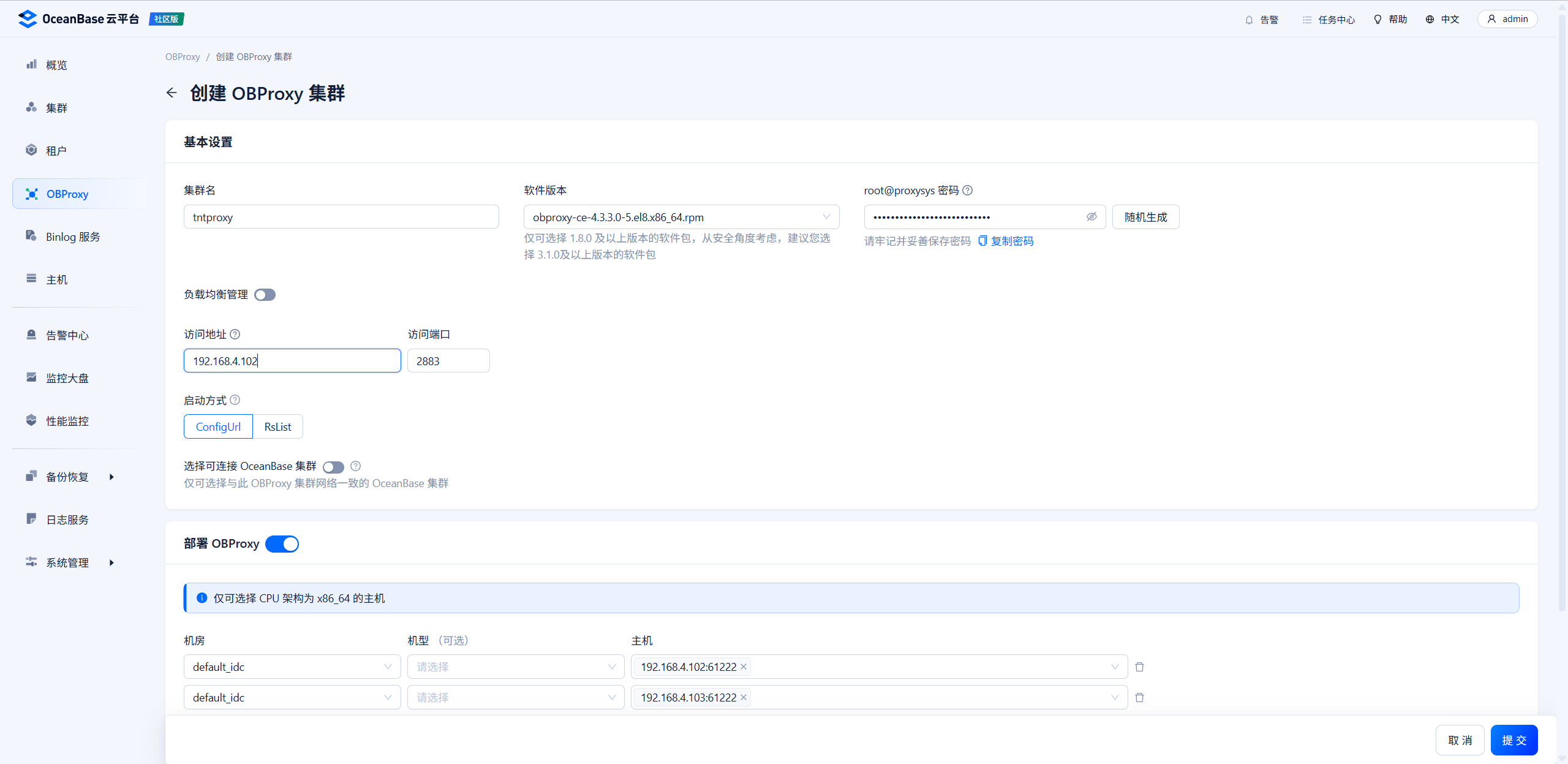Screen dimensions: 1568x764
Task: Turn on 选择可连接 OceanBase 集群 switch
Action: coord(333,466)
